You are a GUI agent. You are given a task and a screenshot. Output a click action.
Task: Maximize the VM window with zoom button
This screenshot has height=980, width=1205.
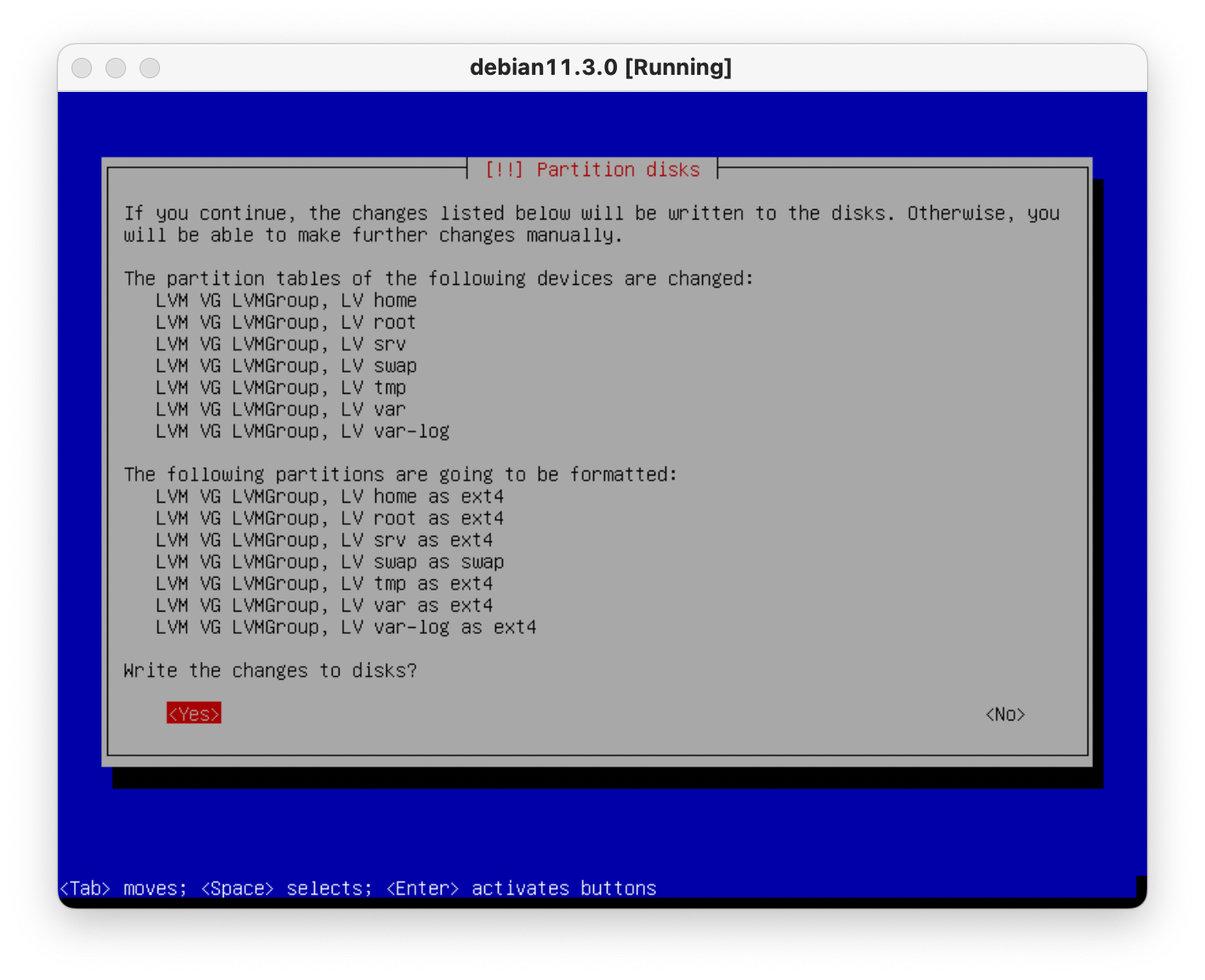tap(150, 68)
